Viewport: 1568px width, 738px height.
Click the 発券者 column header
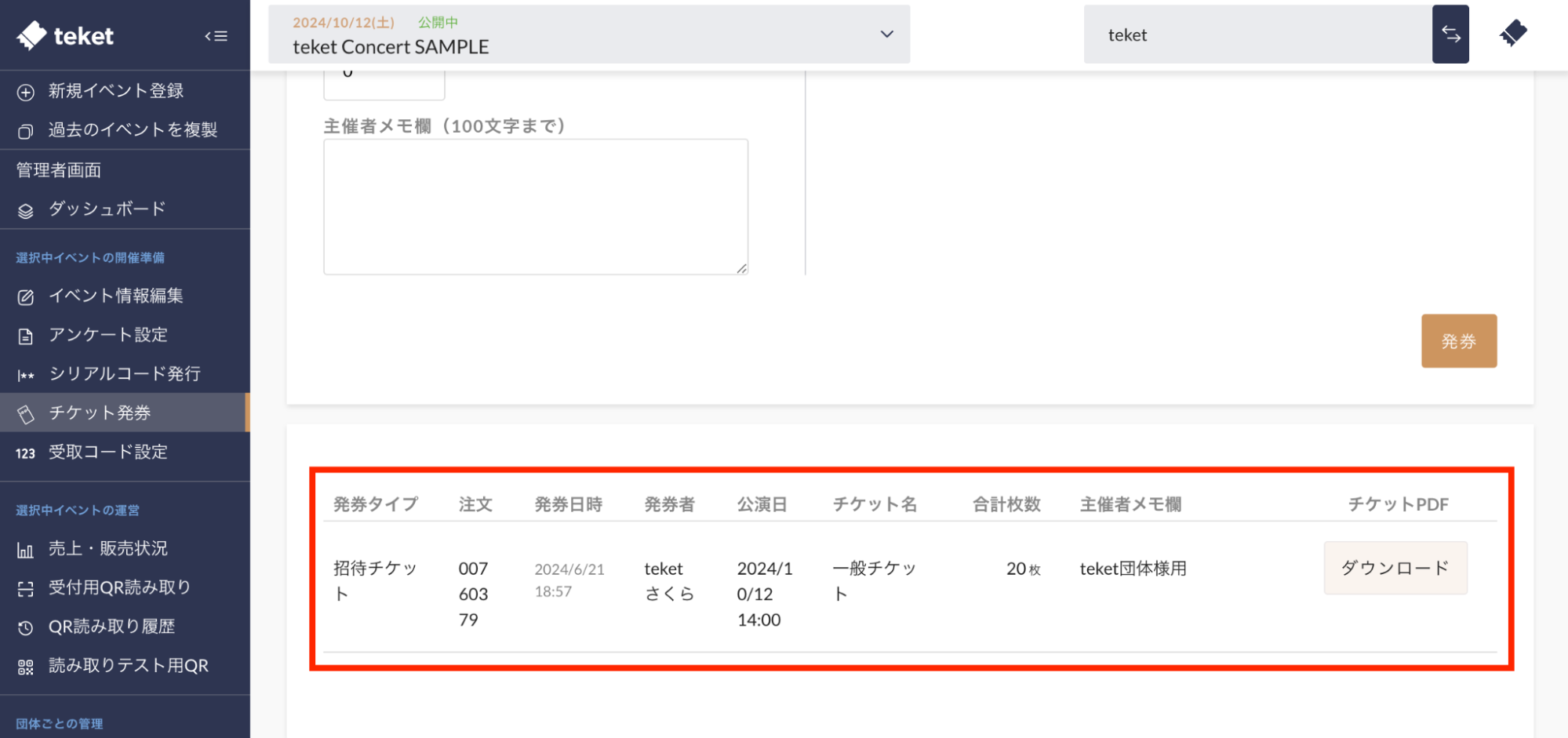(670, 504)
